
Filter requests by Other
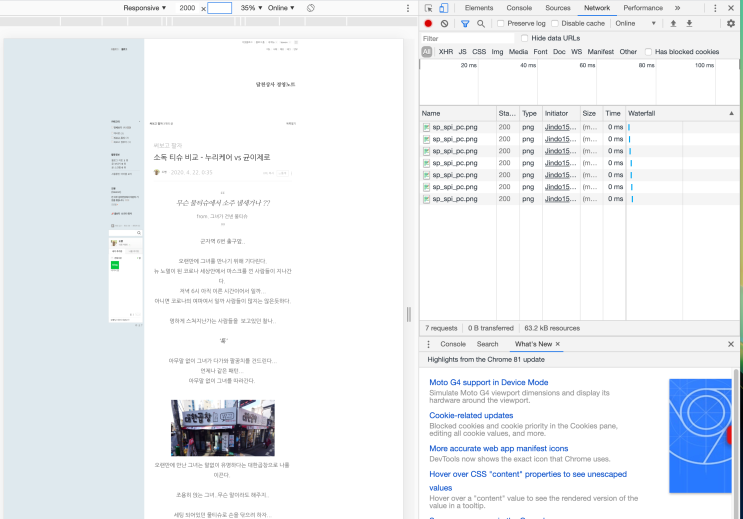click(628, 52)
